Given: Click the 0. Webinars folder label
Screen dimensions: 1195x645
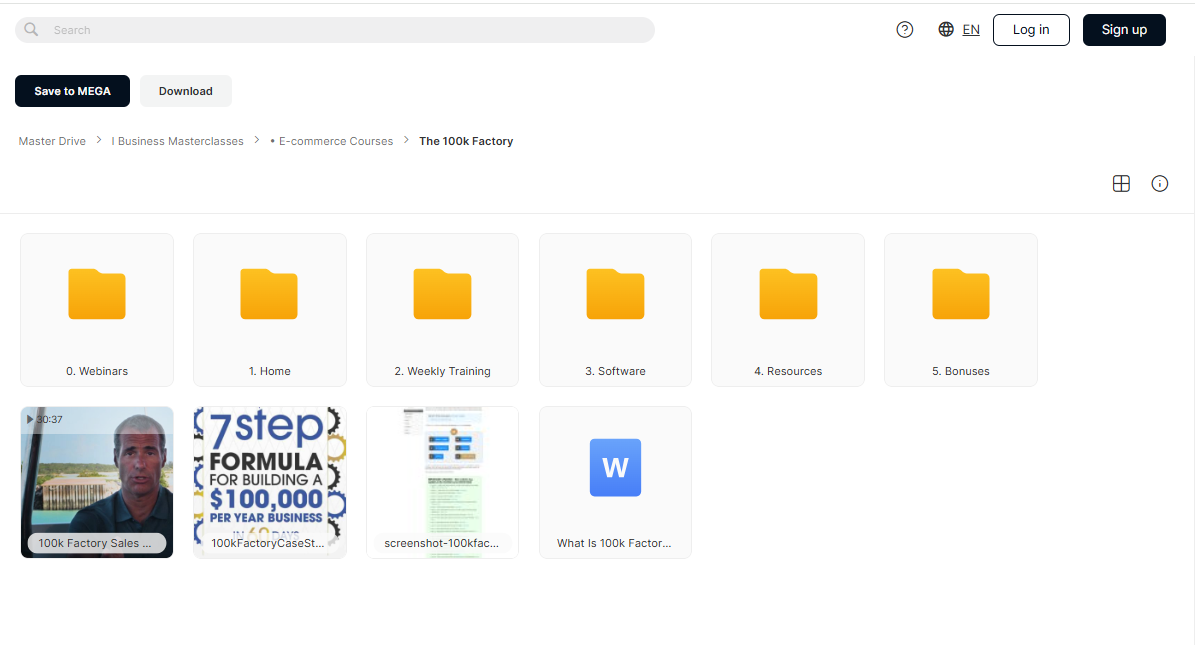Looking at the screenshot, I should point(97,371).
